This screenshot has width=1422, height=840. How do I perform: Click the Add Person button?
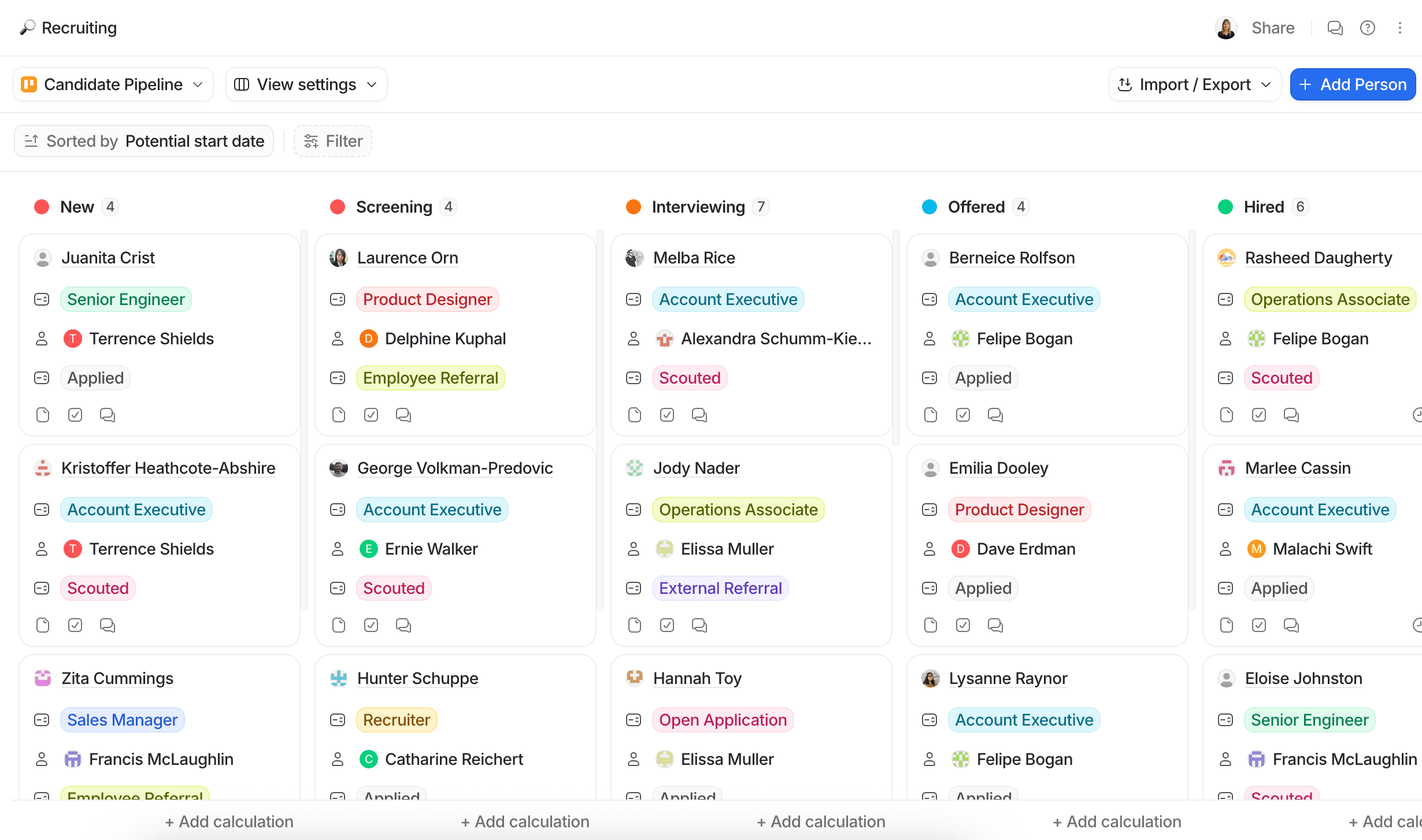(x=1353, y=84)
